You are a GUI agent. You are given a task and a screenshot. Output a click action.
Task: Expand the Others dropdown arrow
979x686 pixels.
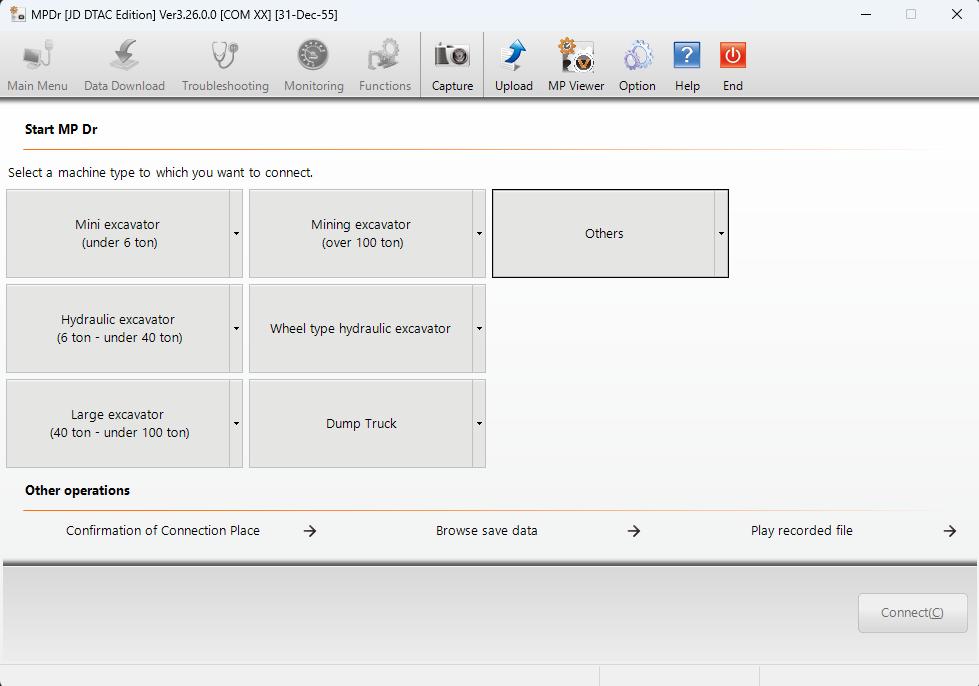pos(721,233)
